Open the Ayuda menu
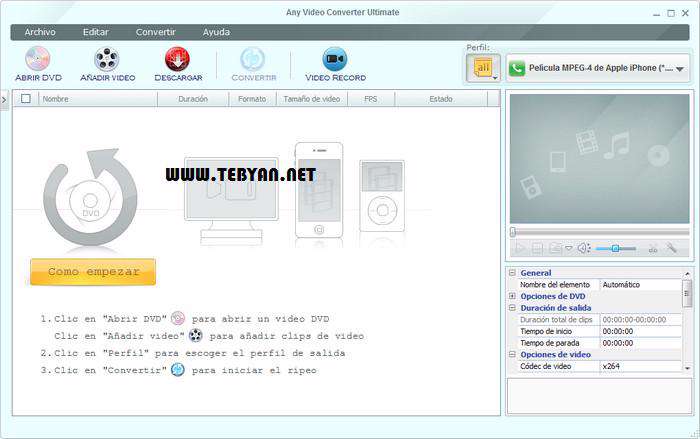The width and height of the screenshot is (700, 439). [216, 32]
